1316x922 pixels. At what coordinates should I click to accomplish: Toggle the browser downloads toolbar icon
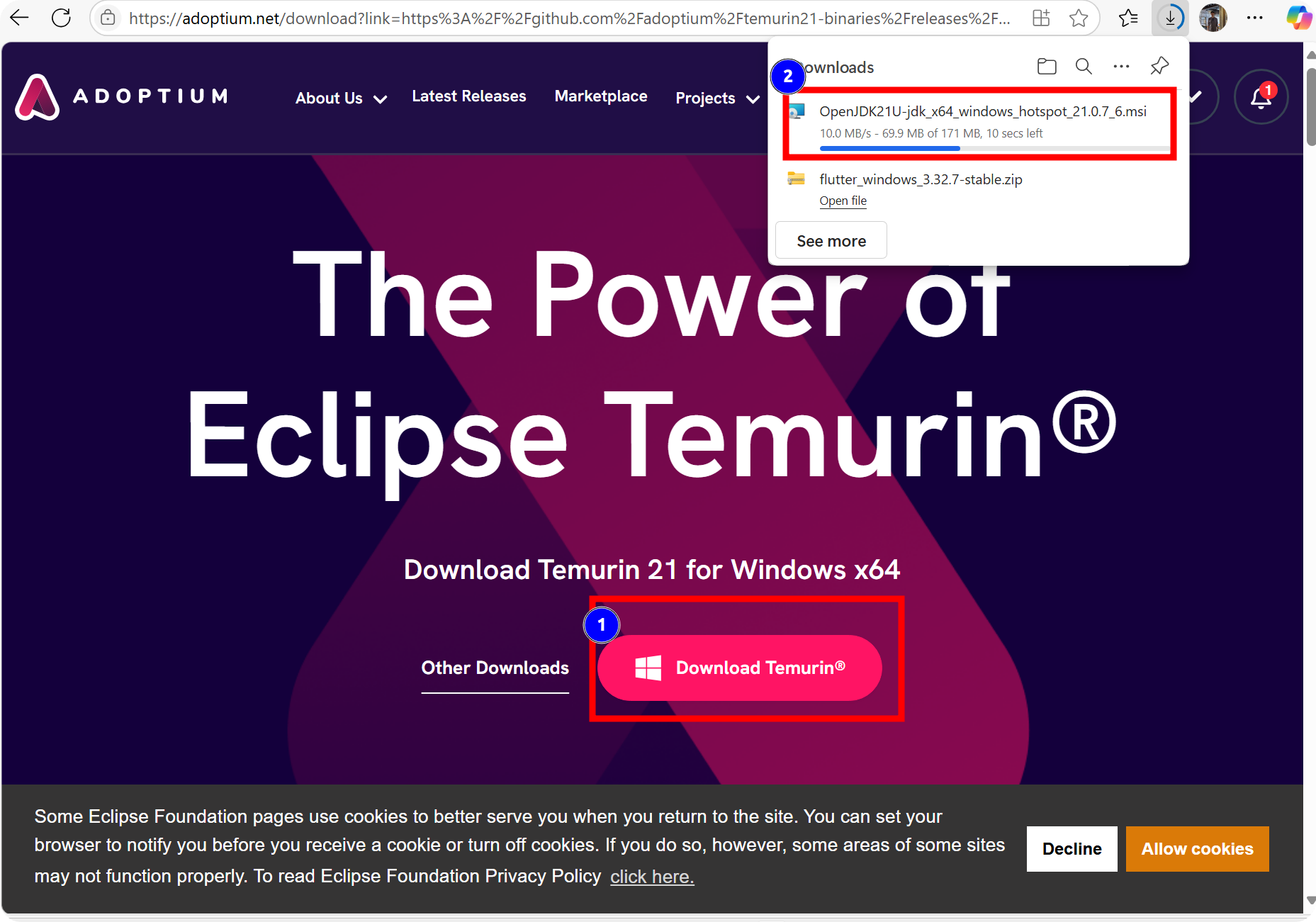point(1171,18)
